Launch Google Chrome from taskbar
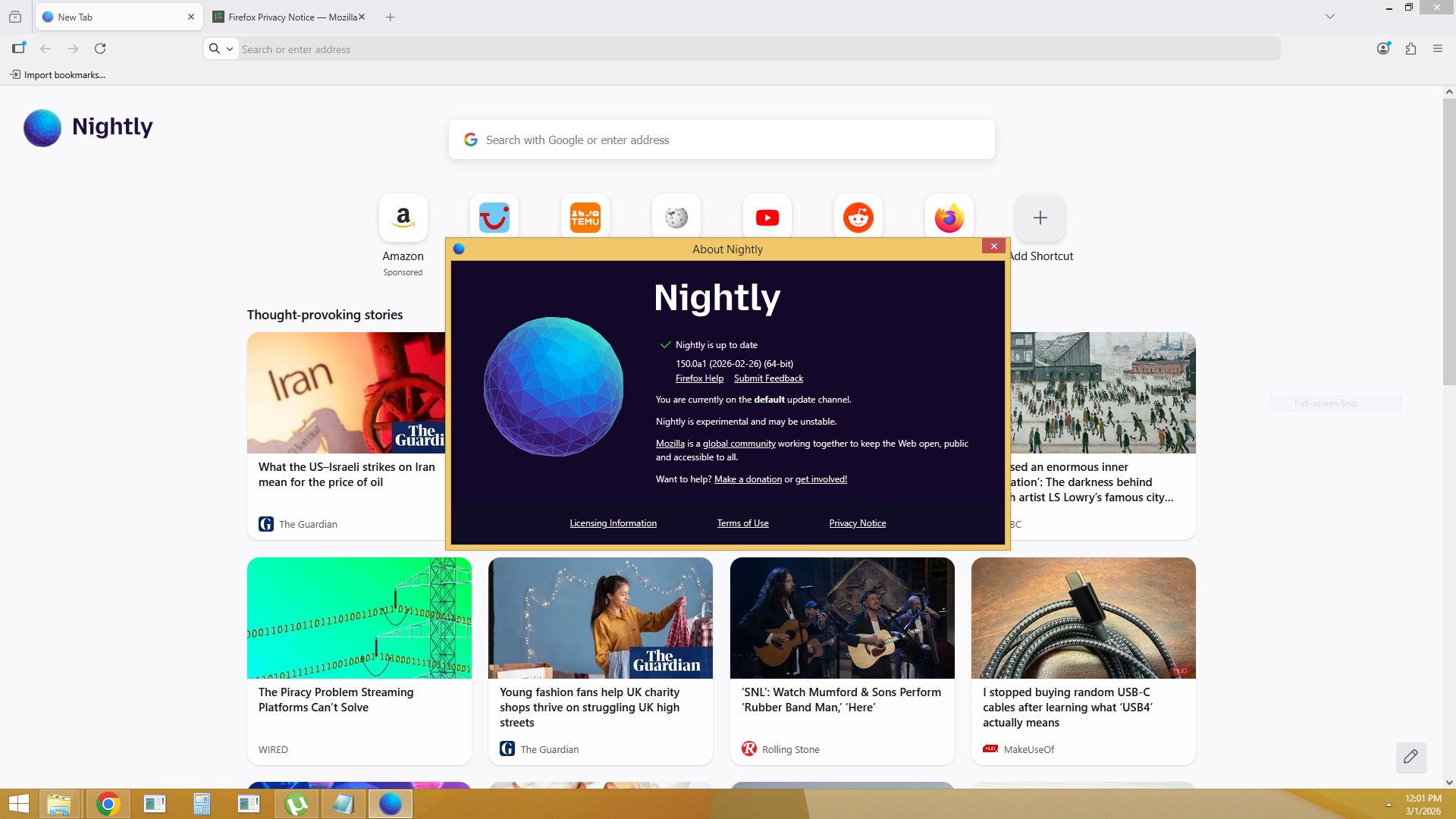 coord(108,804)
